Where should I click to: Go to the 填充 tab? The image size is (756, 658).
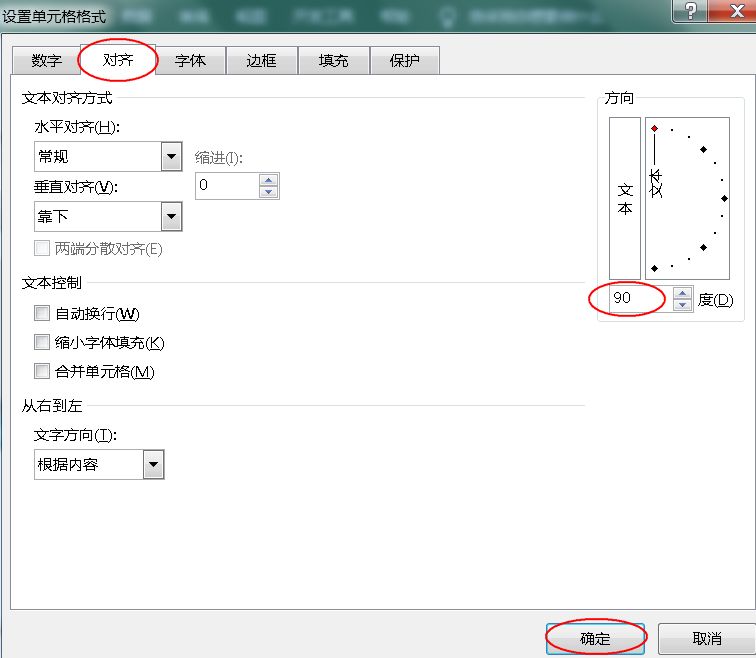[333, 61]
